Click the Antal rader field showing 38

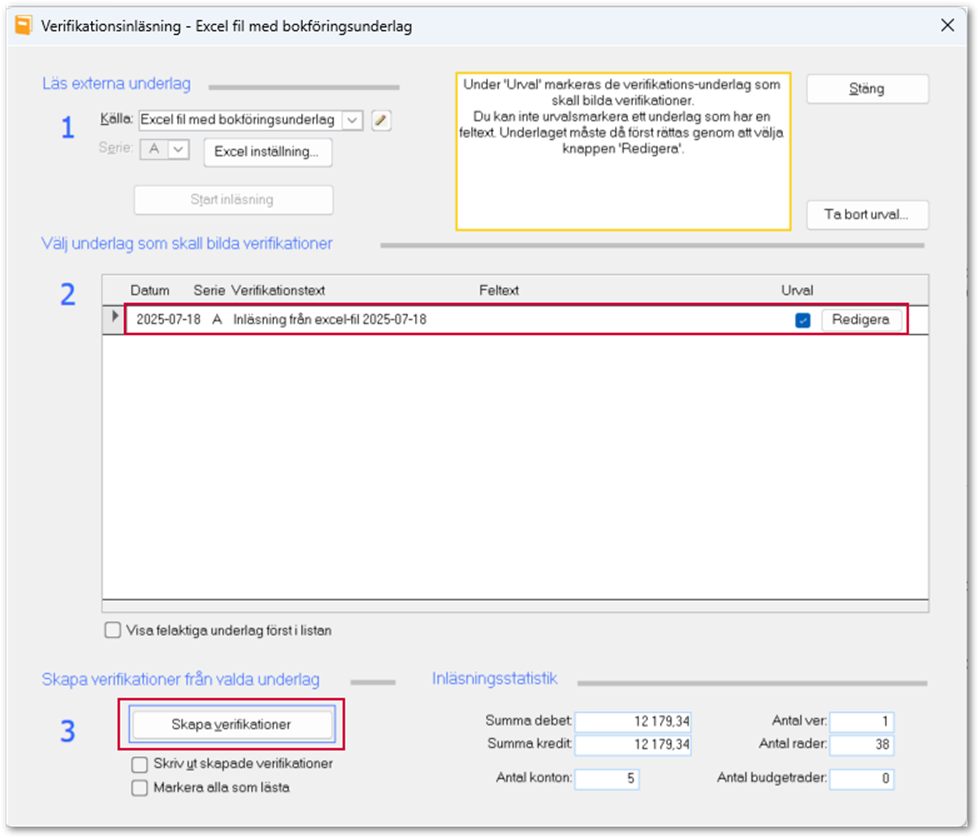click(x=862, y=744)
